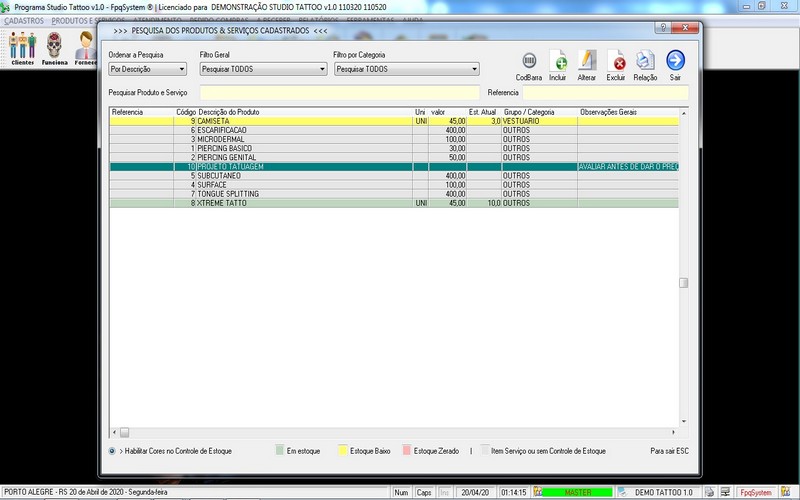Click the Estoque Baixo yellow swatch
Screen dimensions: 800x500
(343, 450)
